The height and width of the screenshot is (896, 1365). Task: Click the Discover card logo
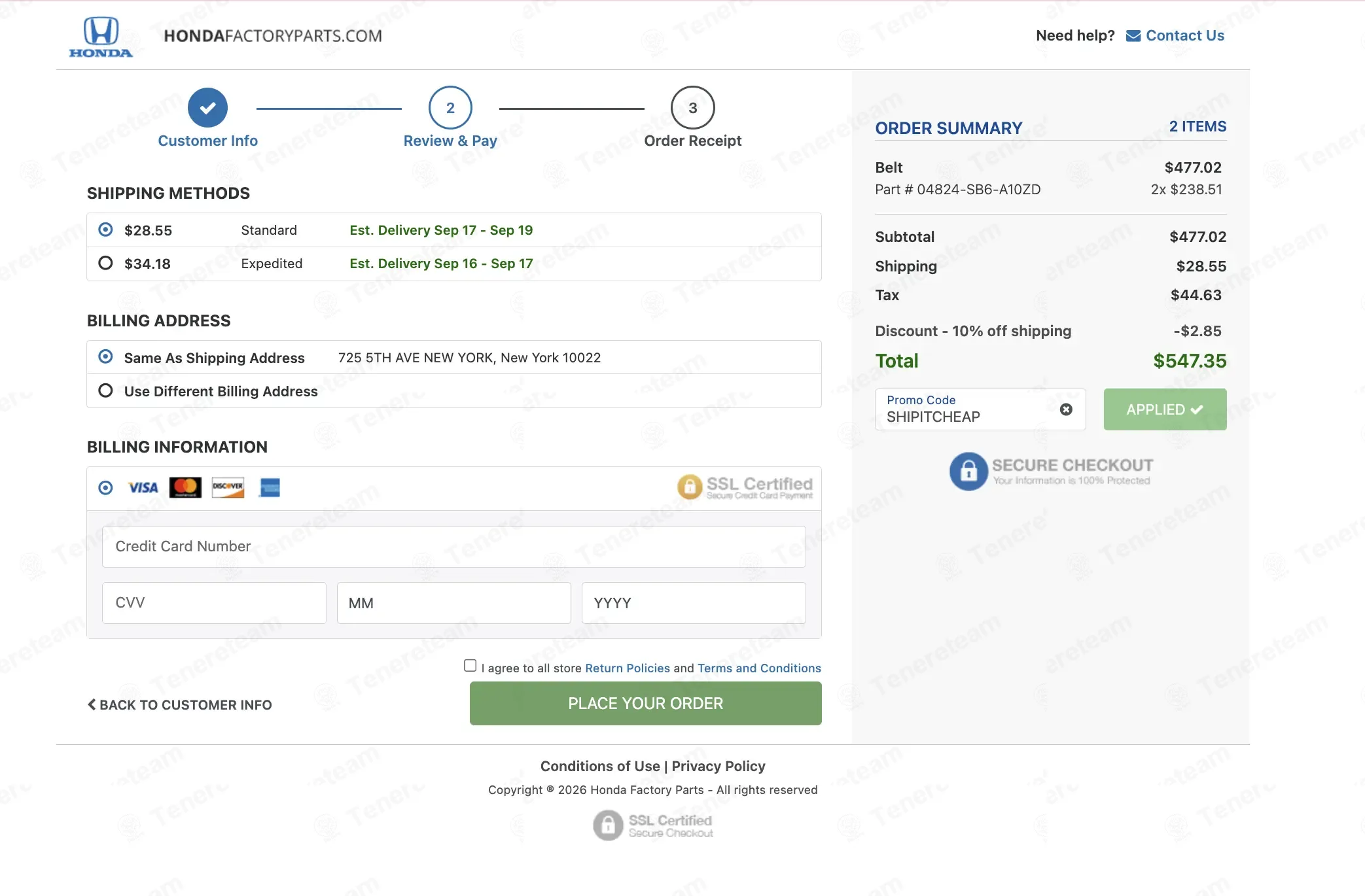tap(228, 488)
